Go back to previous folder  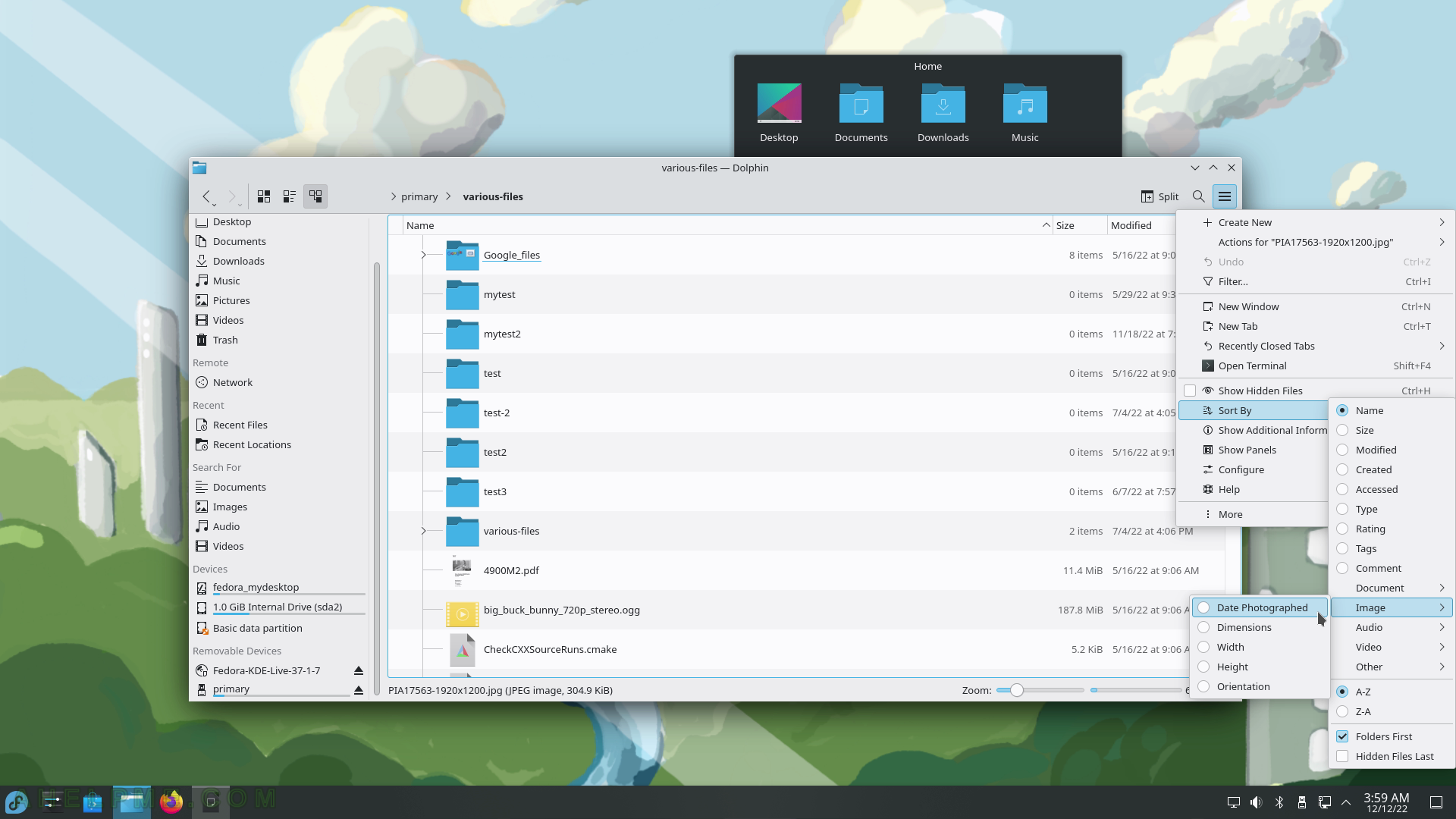pyautogui.click(x=207, y=196)
